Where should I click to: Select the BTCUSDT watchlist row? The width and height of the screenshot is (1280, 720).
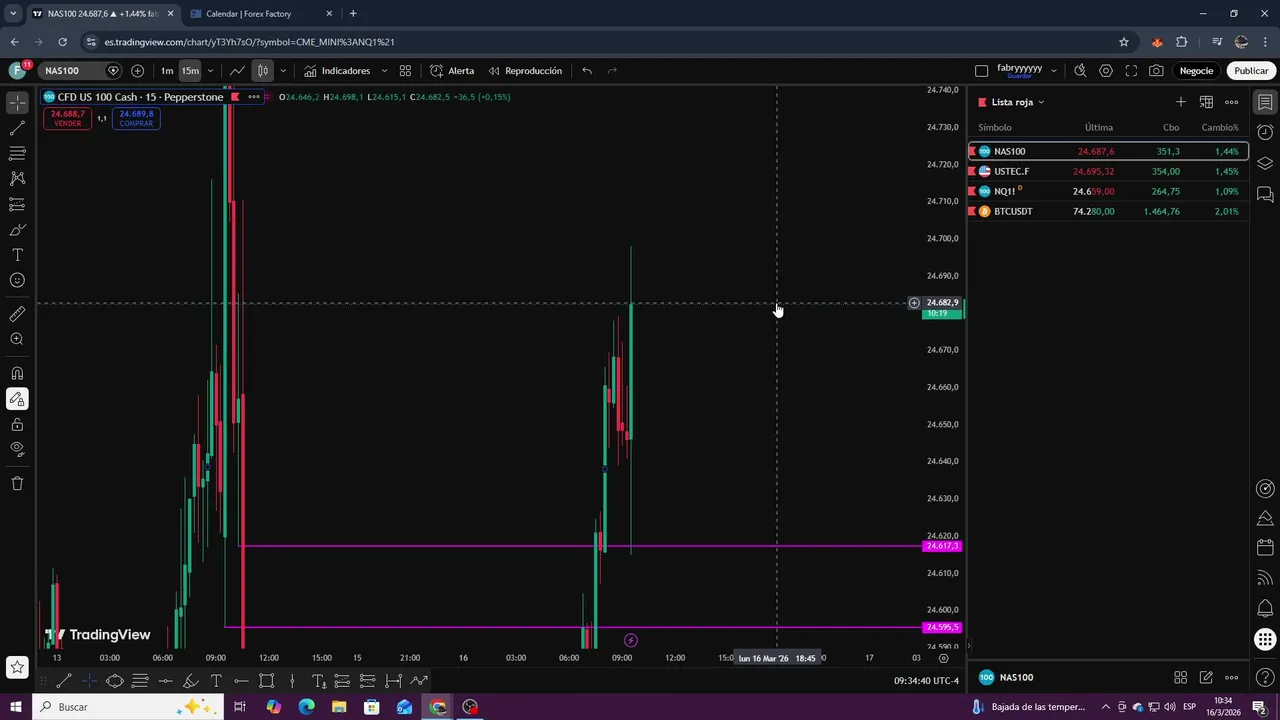(1108, 211)
